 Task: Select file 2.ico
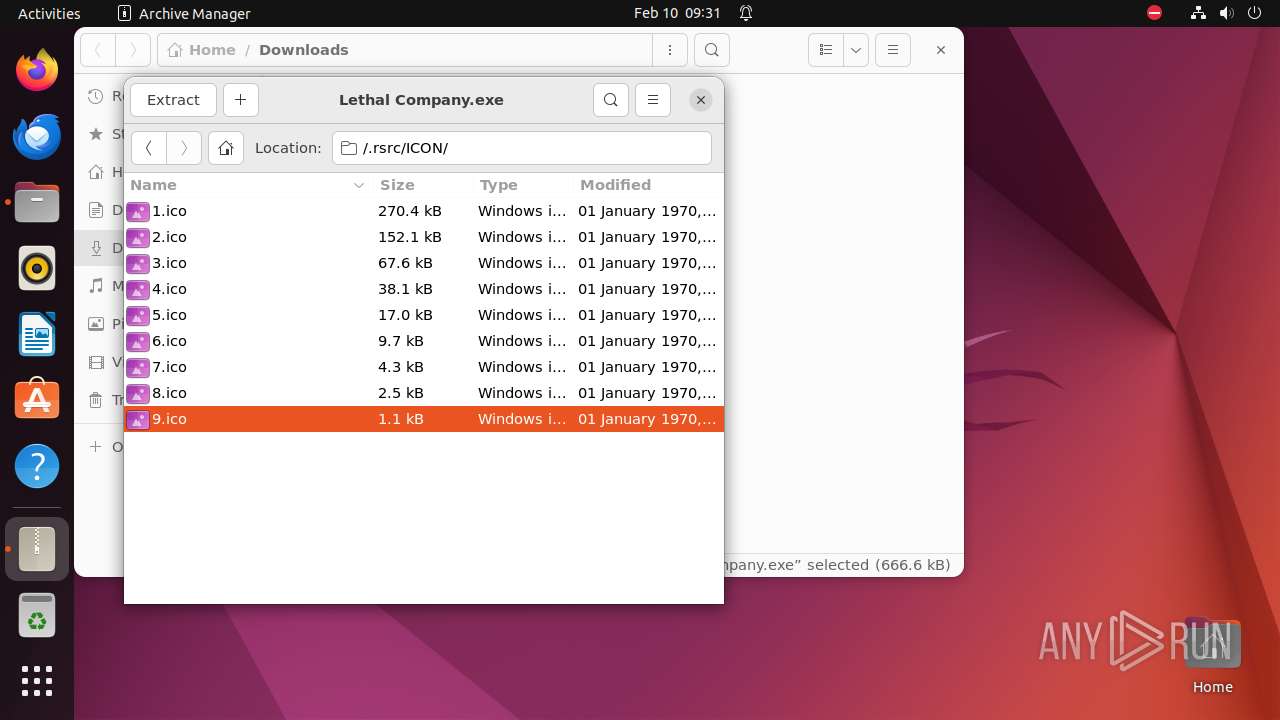click(x=423, y=237)
